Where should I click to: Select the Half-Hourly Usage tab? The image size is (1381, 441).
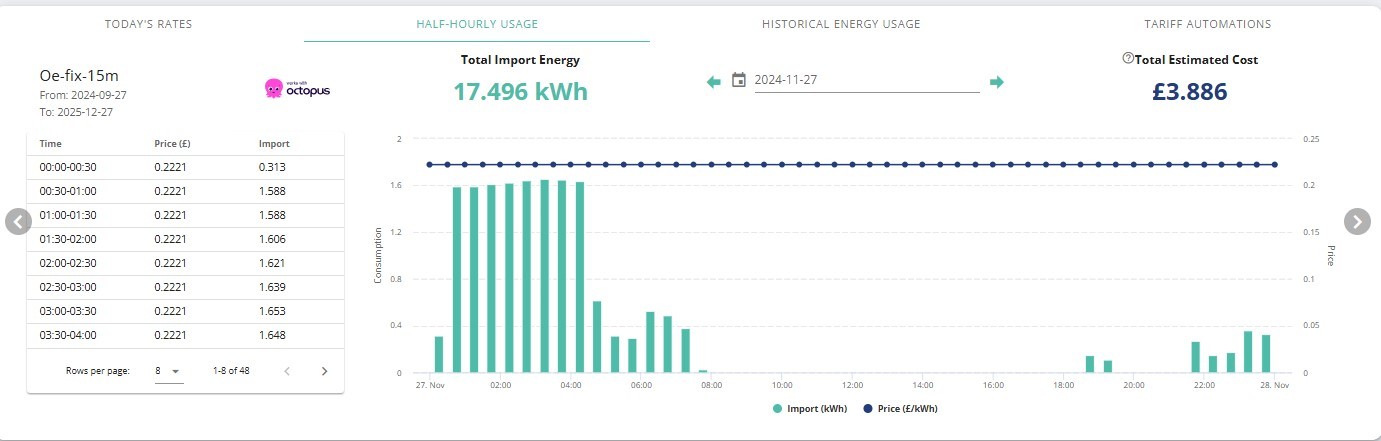[476, 24]
